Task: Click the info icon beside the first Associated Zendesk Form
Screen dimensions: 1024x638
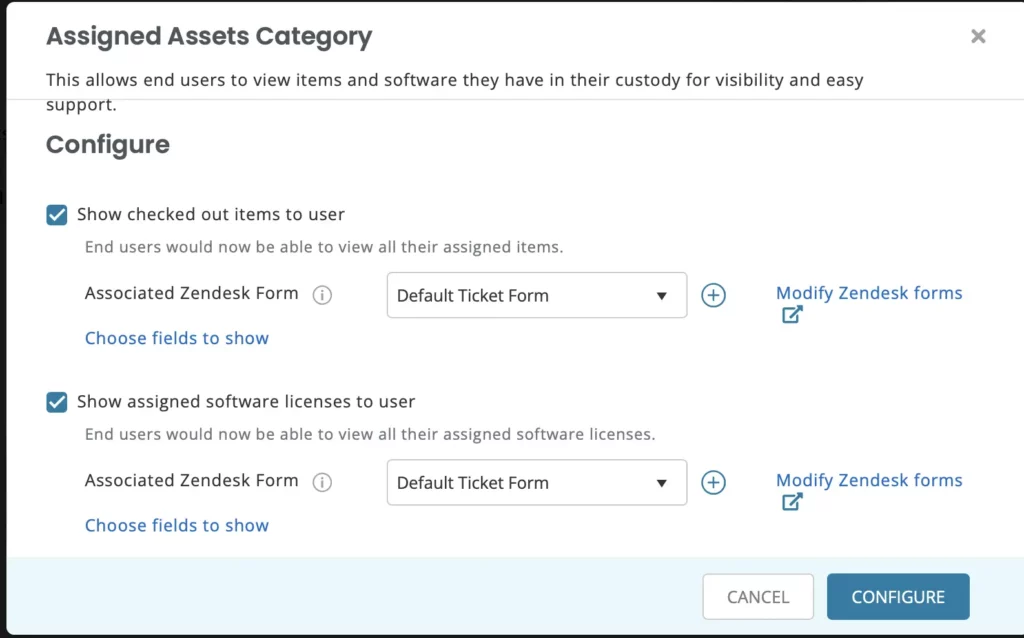Action: [x=322, y=294]
